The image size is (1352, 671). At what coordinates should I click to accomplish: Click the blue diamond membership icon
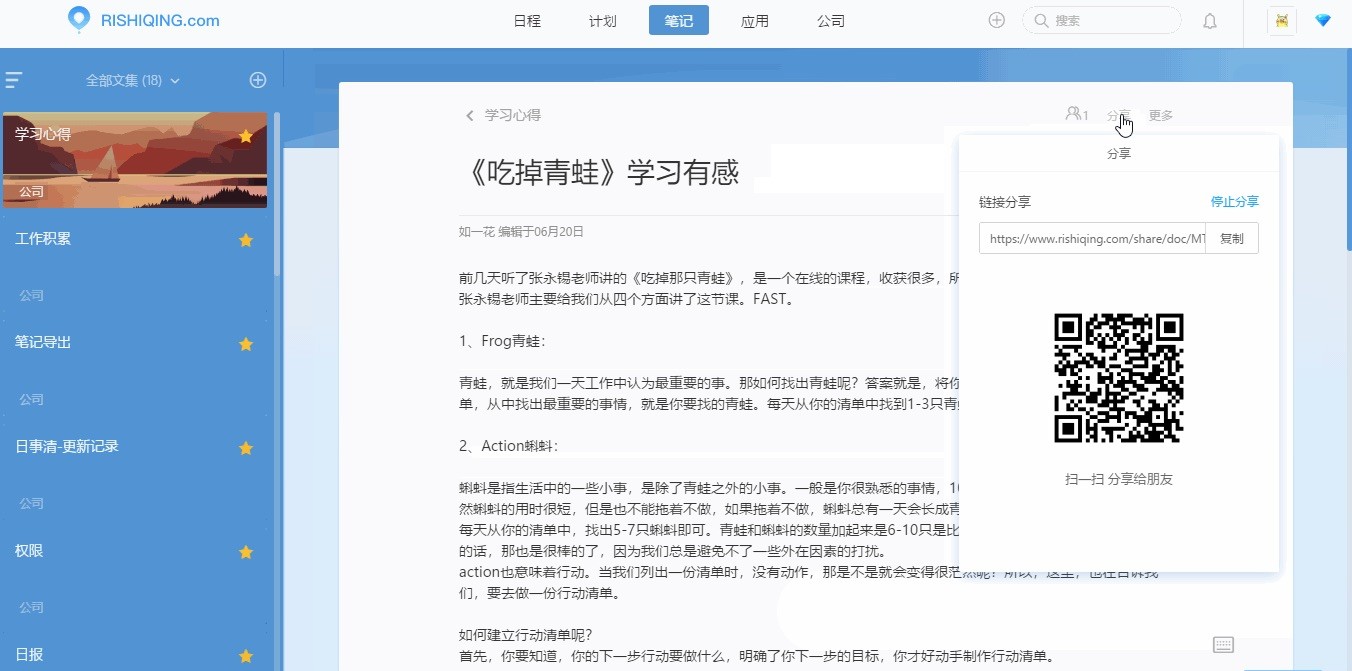tap(1323, 20)
